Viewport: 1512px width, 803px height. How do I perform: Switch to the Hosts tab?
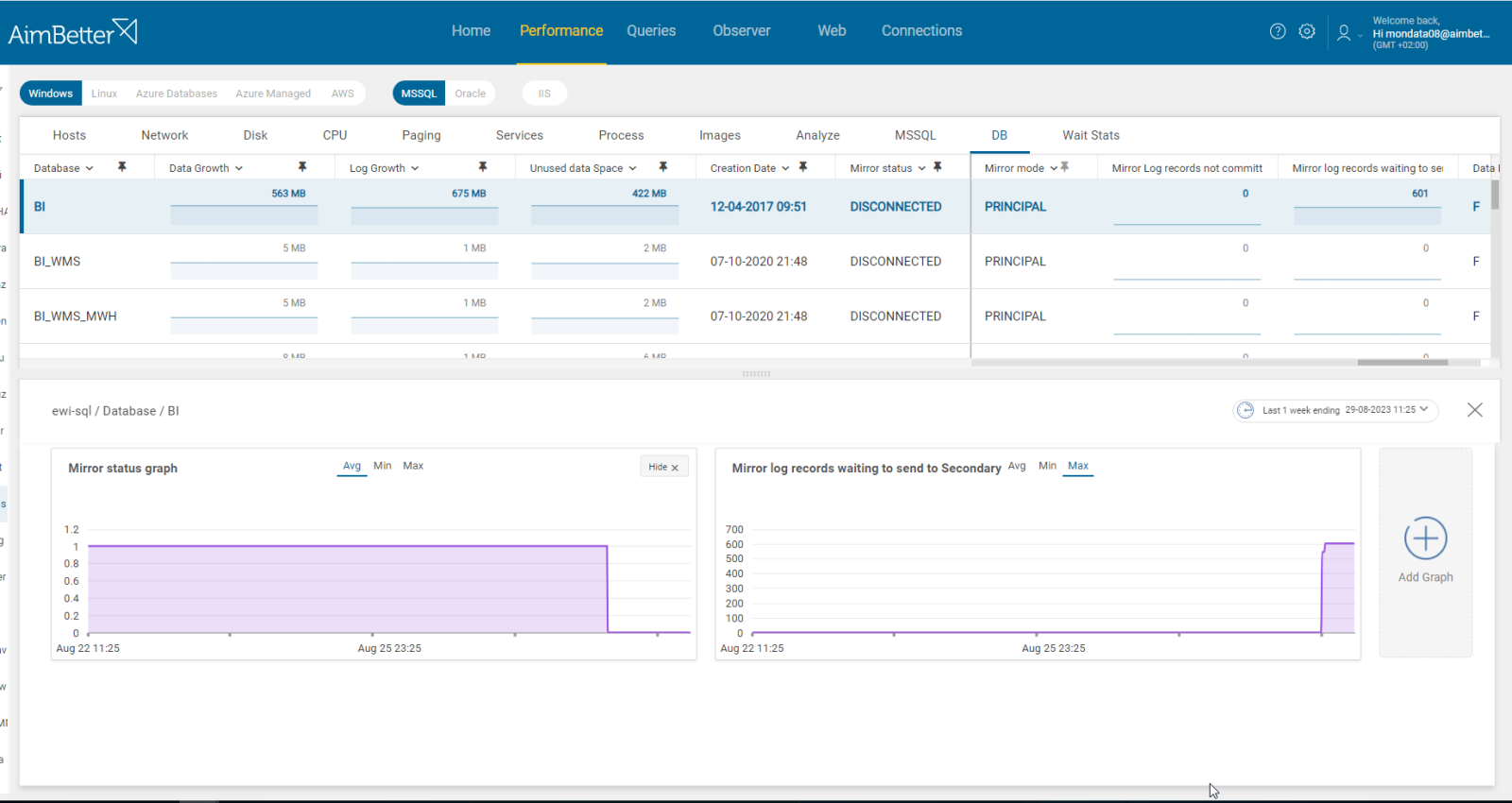(69, 135)
